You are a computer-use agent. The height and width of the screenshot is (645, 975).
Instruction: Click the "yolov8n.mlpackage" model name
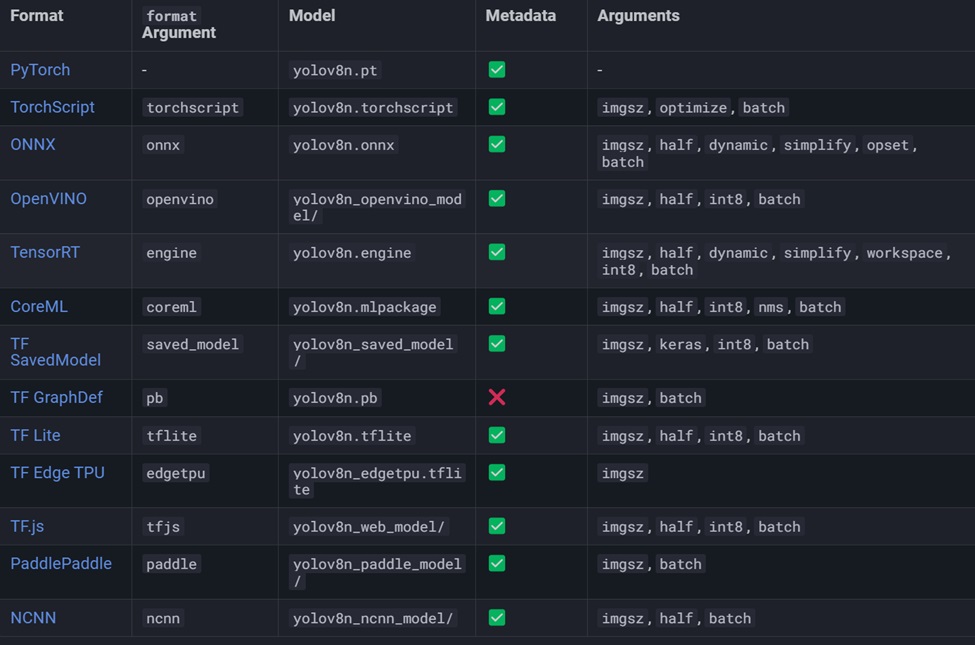[364, 307]
